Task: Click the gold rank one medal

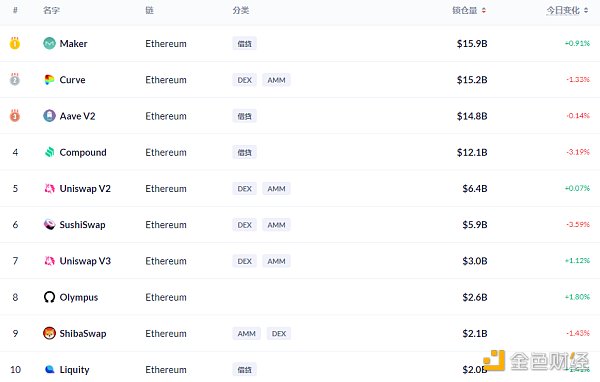Action: (x=15, y=43)
